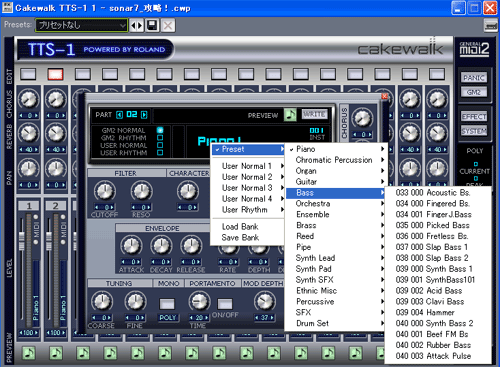Click the ATTACK envelope knob
Image resolution: width=500 pixels, height=367 pixels.
[x=131, y=246]
